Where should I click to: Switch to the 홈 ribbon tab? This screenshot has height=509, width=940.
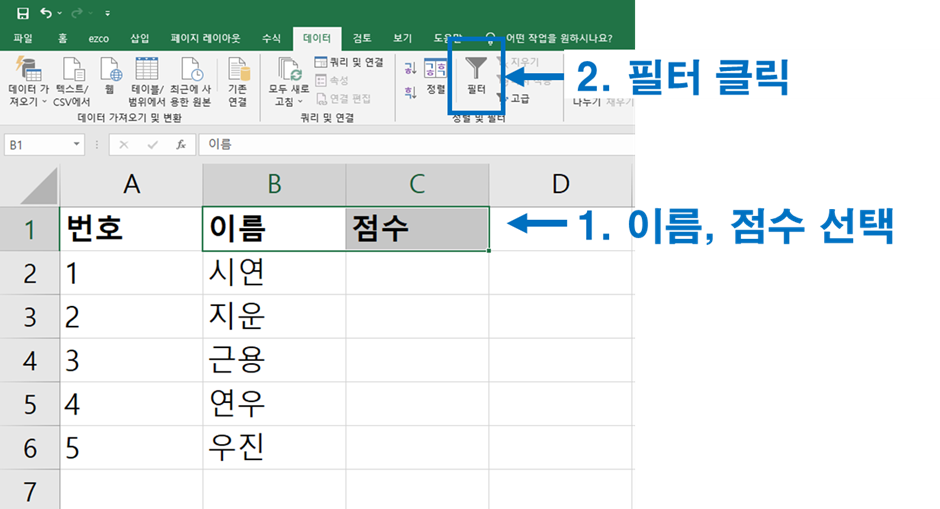(62, 38)
